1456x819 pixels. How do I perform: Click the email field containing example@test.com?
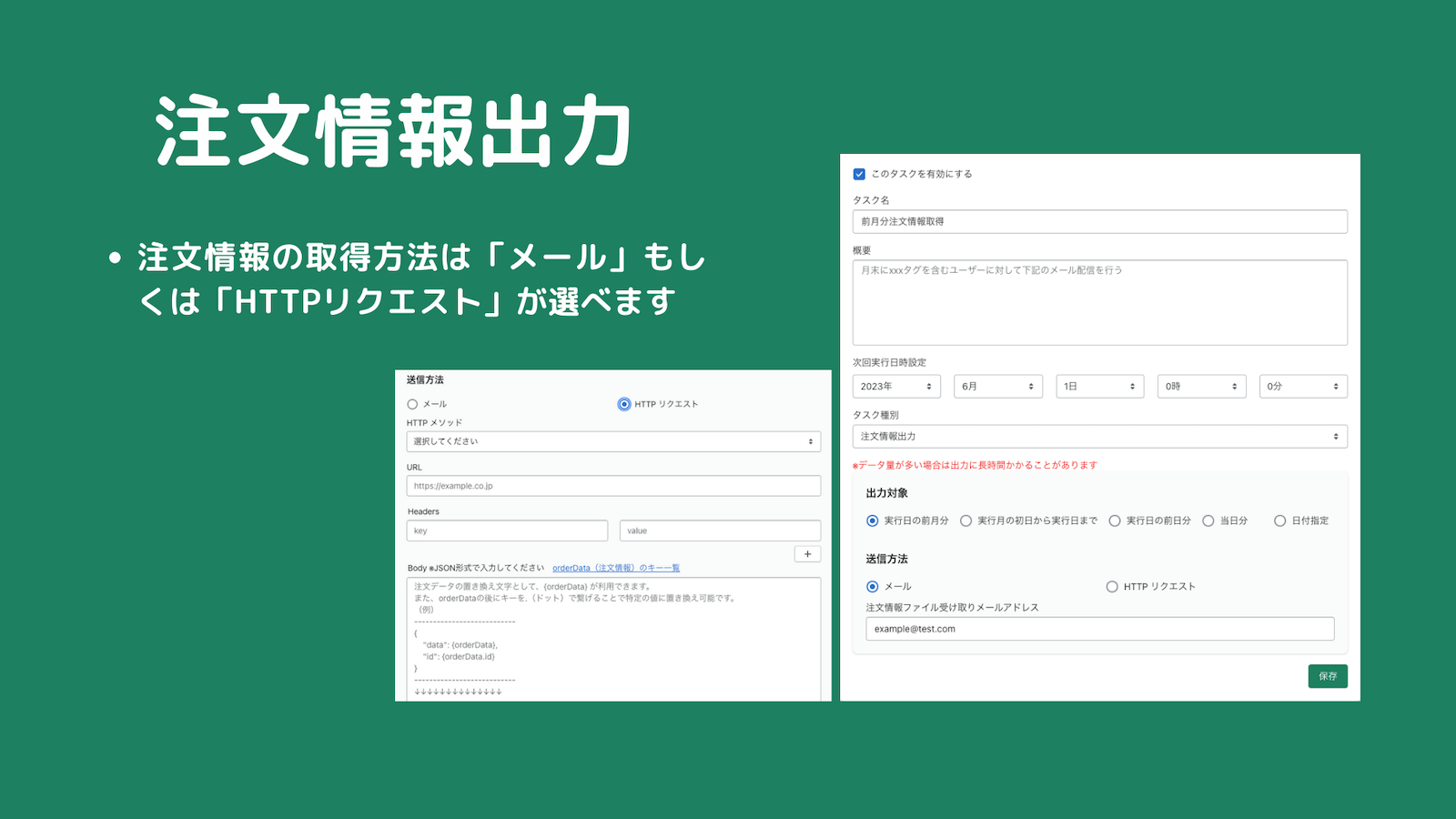point(1100,629)
